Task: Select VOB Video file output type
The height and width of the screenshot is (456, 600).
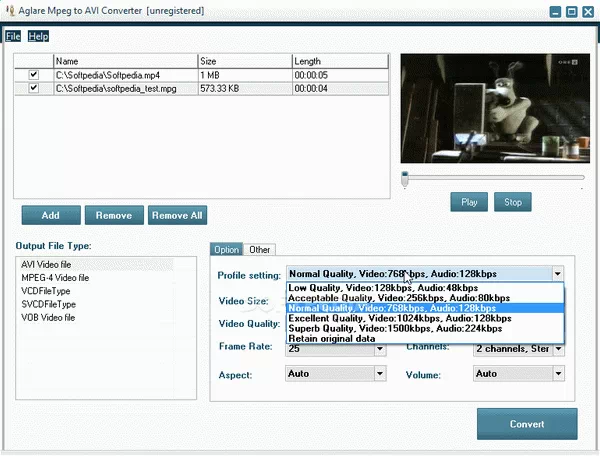Action: coord(95,318)
